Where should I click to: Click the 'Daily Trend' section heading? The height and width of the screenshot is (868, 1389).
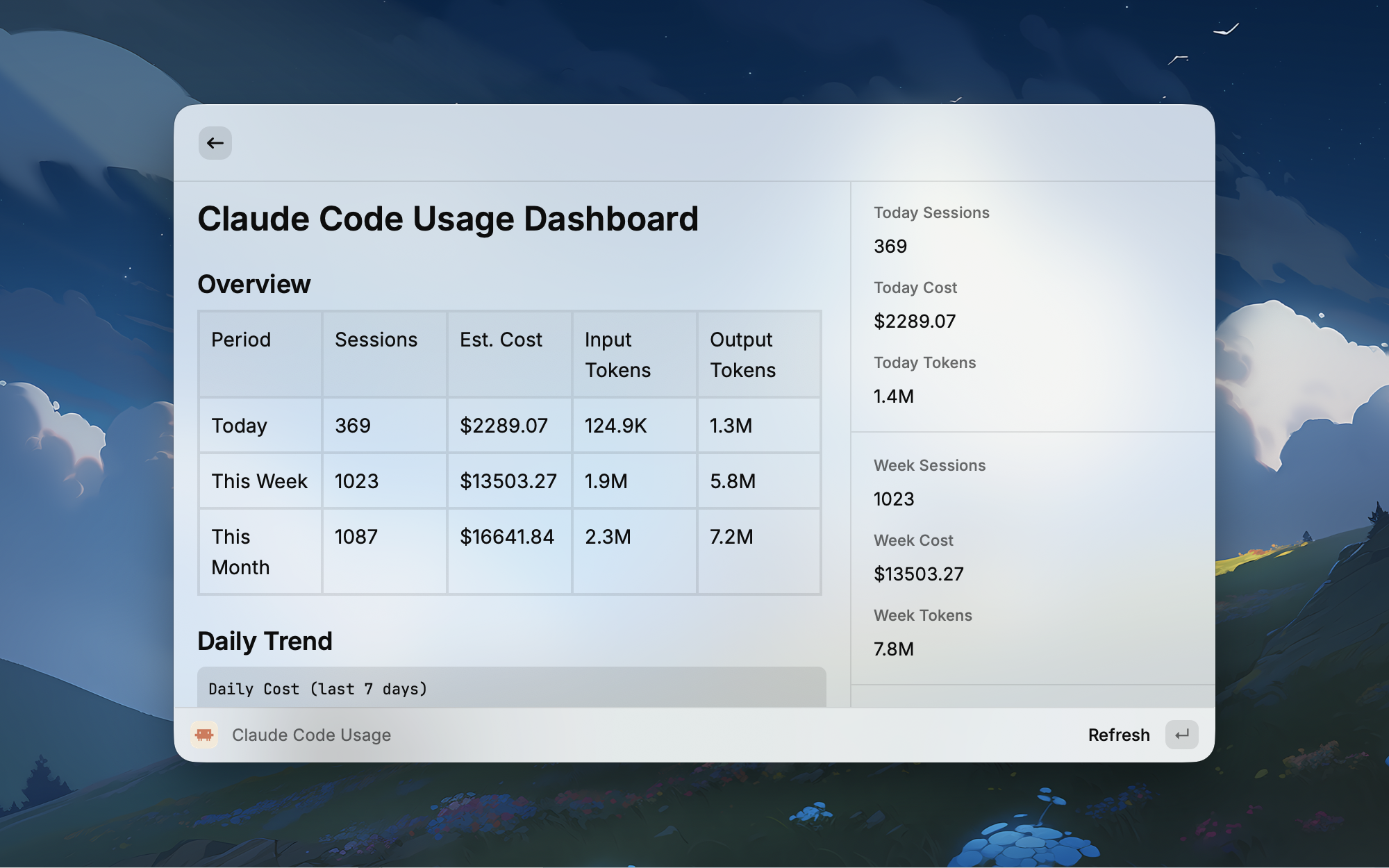pos(265,641)
